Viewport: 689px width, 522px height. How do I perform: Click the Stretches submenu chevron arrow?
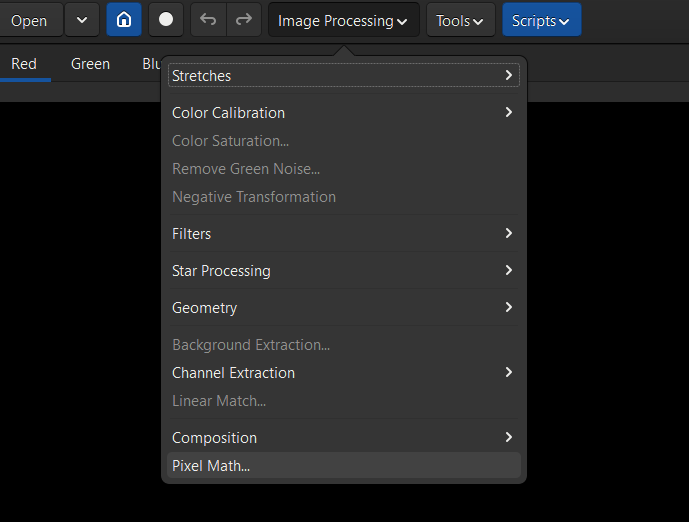509,76
